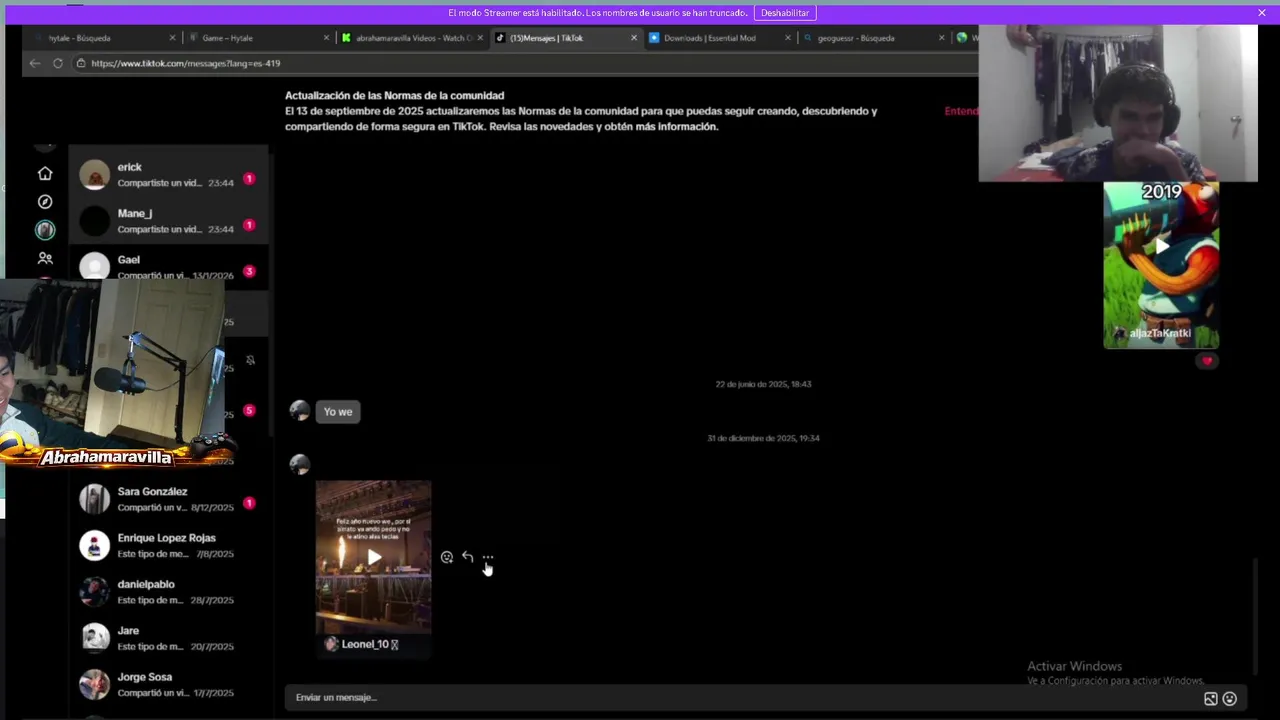The image size is (1280, 720).
Task: Close the hytale - Búsqueda tab
Action: click(172, 38)
